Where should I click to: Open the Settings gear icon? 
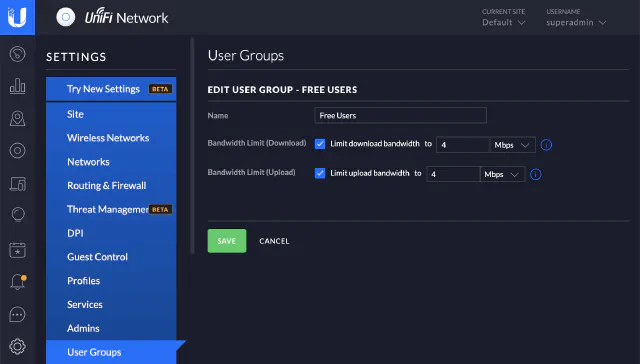click(17, 346)
